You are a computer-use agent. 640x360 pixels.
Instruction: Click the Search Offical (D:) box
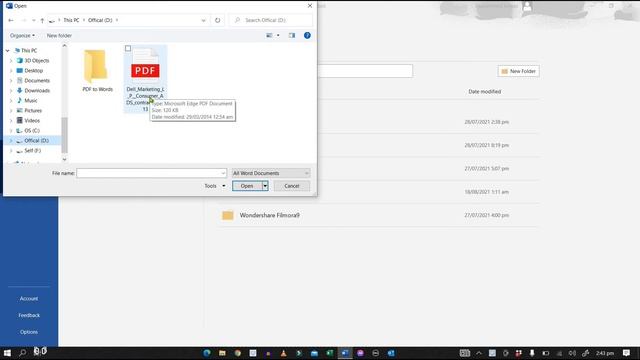[271, 20]
